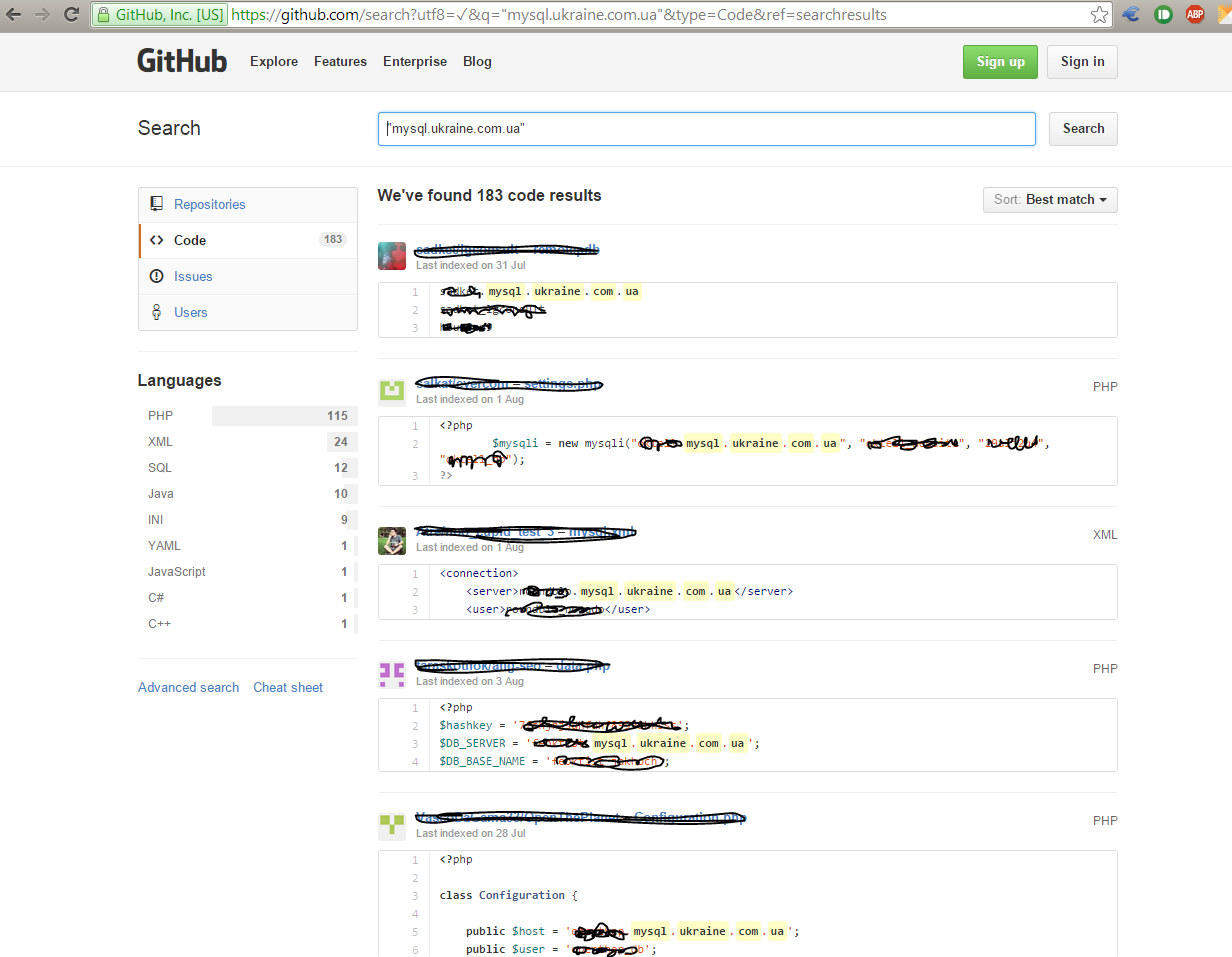Click 'Last indexed on 3 Aug' text
The width and height of the screenshot is (1232, 957).
point(470,681)
